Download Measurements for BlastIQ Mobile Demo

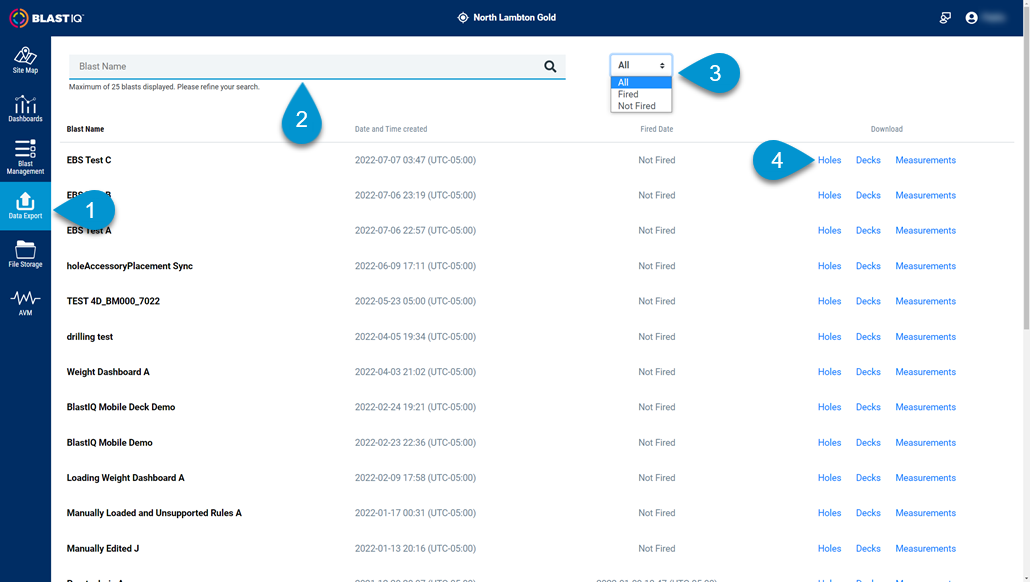click(x=925, y=443)
